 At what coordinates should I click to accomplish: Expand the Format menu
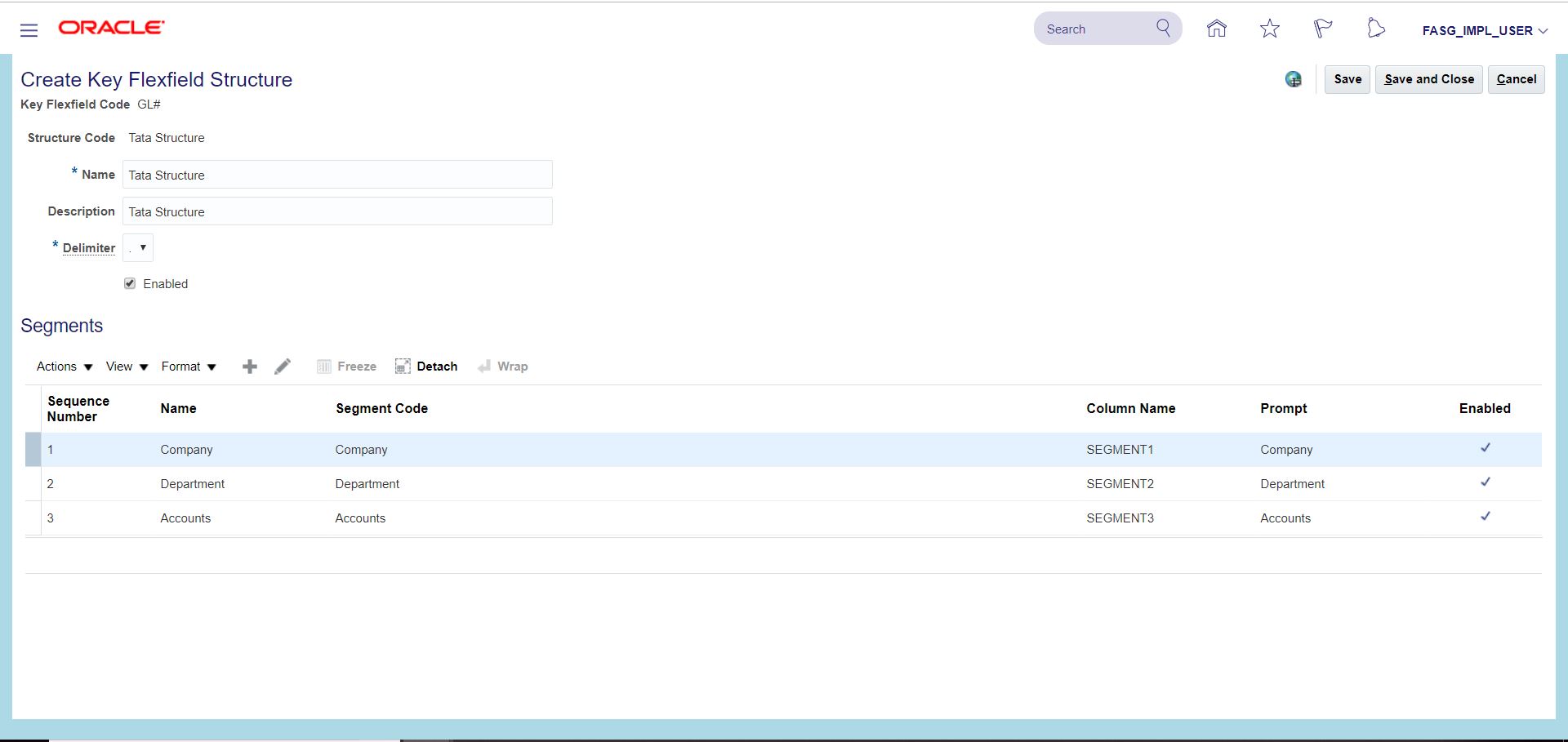click(189, 367)
